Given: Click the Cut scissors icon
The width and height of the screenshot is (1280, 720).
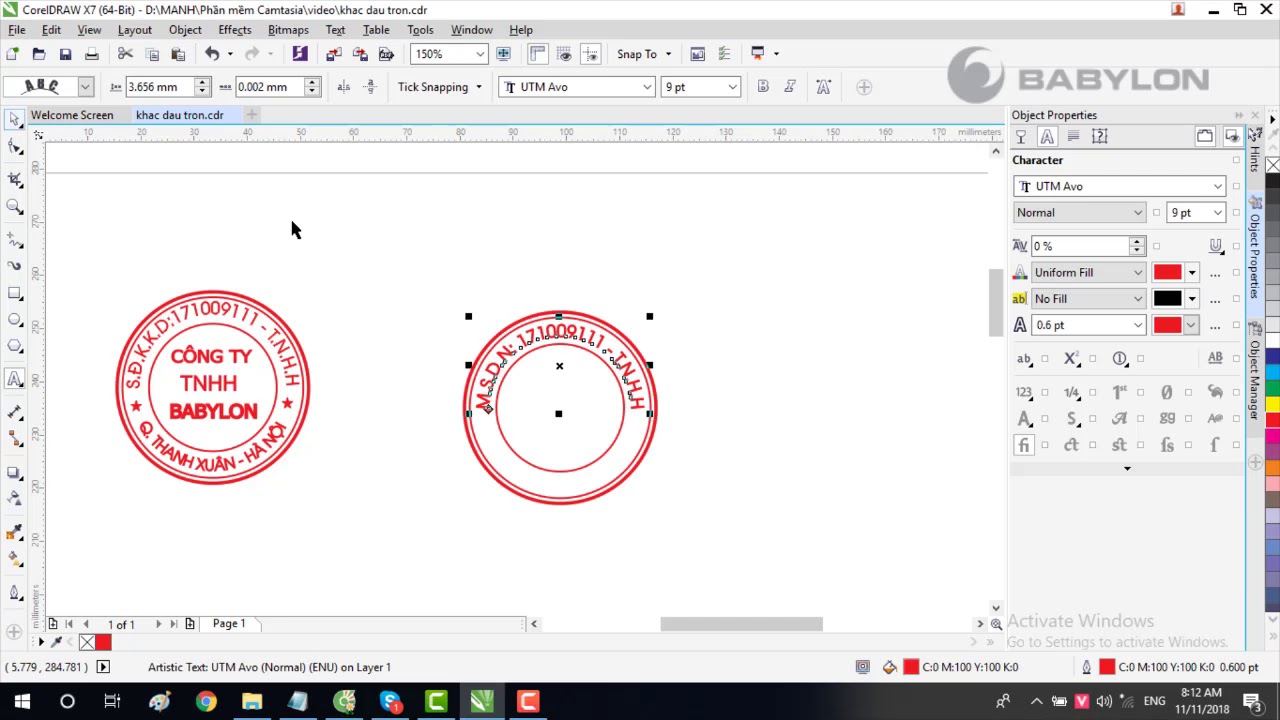Looking at the screenshot, I should pyautogui.click(x=125, y=54).
